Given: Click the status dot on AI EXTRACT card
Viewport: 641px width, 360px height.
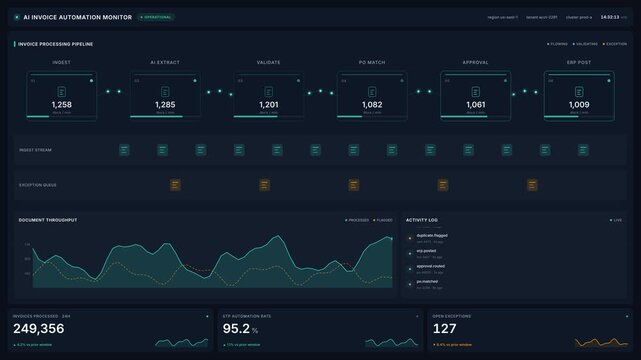Looking at the screenshot, I should click(x=195, y=81).
